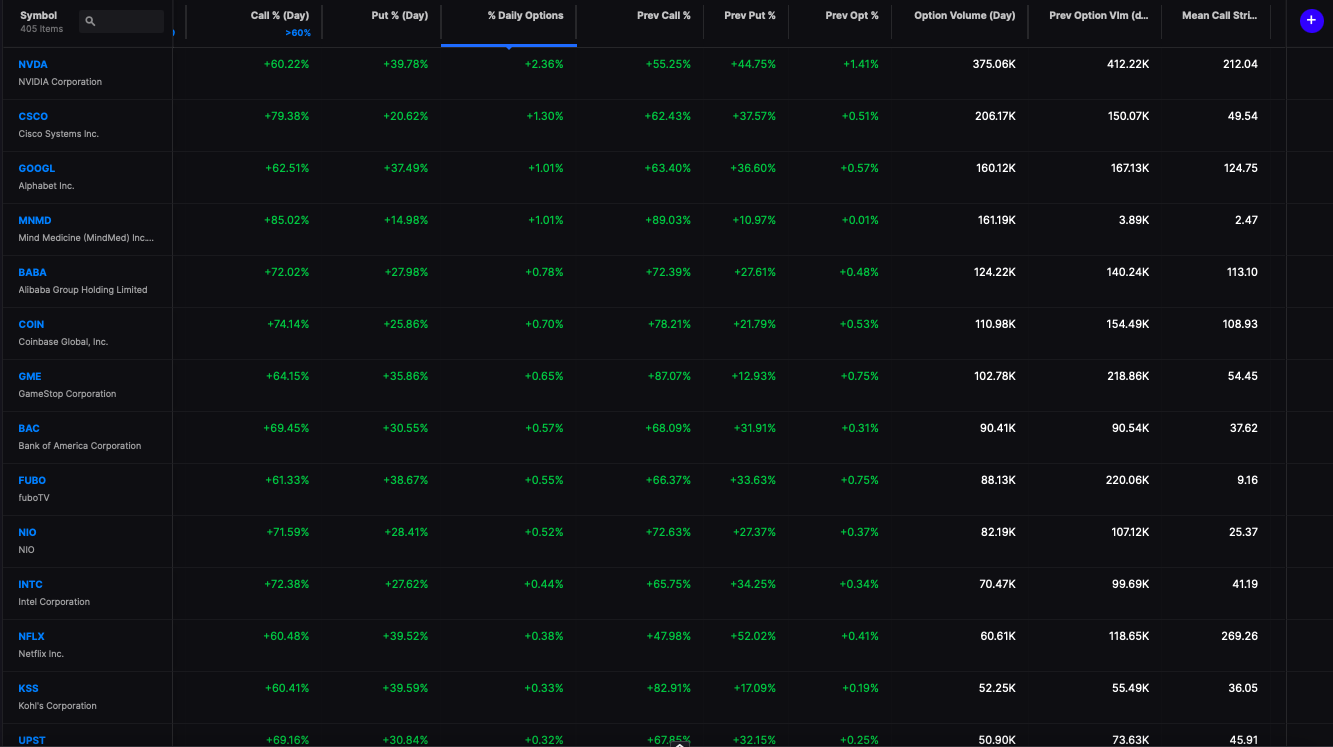Click Intel Corporation company name
The image size is (1333, 747).
click(x=54, y=602)
